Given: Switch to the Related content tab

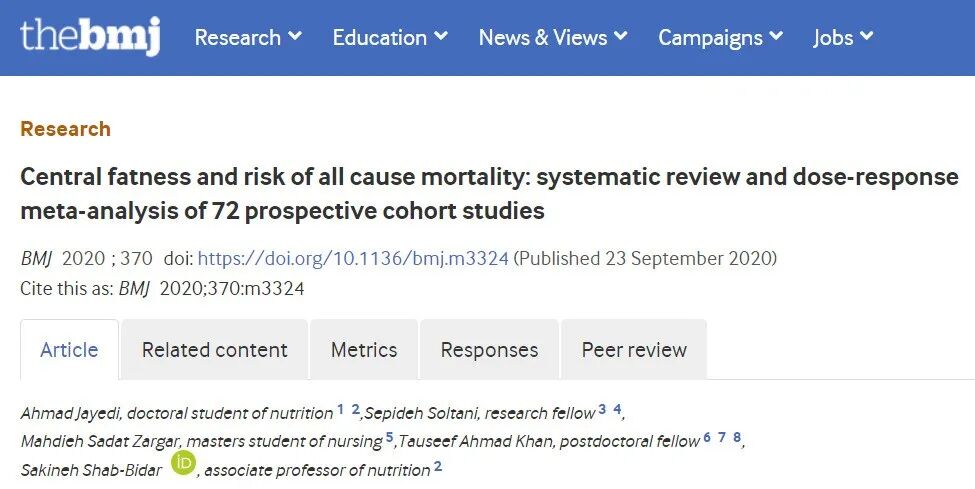Looking at the screenshot, I should (214, 350).
